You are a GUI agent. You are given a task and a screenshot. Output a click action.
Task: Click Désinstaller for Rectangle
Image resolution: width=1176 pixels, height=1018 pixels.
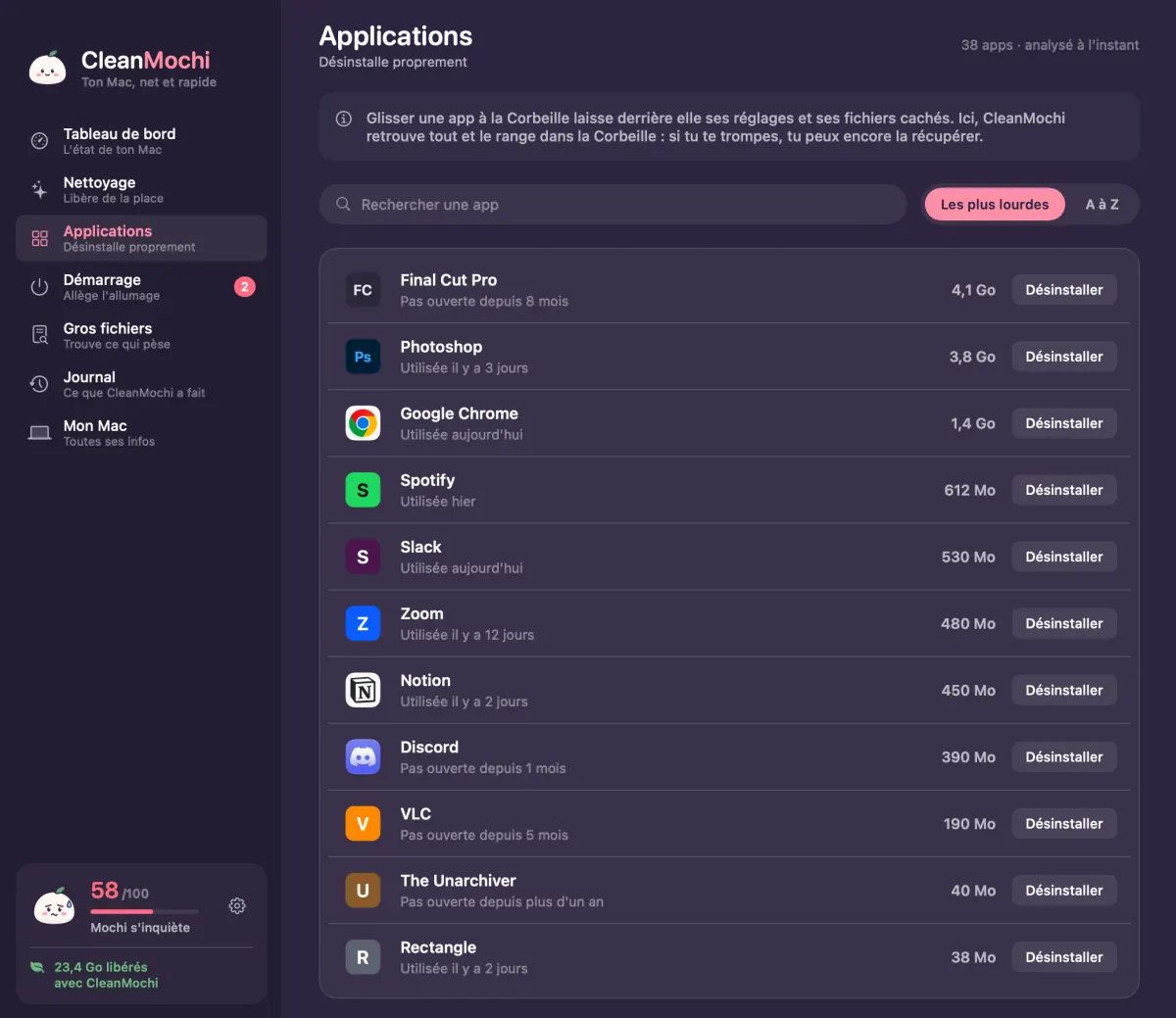(1064, 956)
